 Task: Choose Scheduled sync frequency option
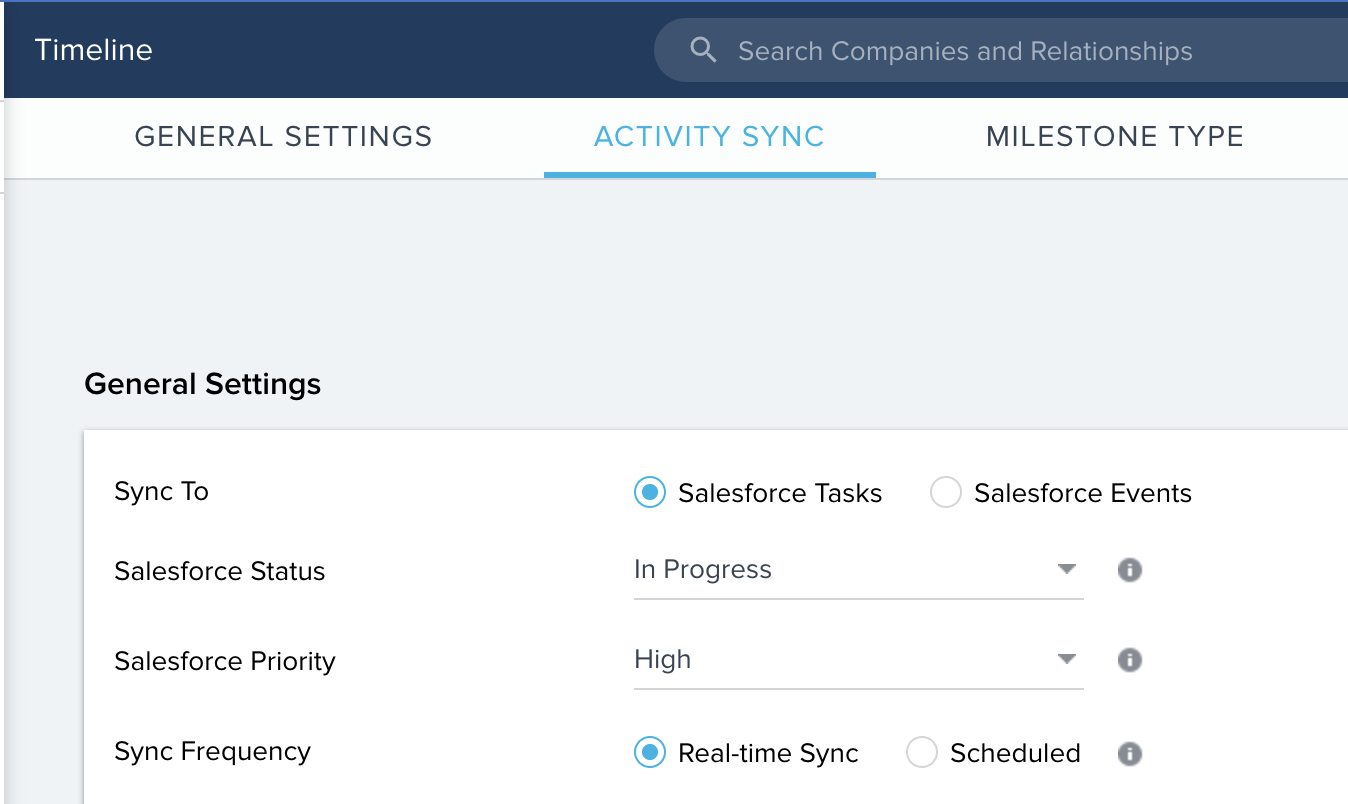(922, 753)
